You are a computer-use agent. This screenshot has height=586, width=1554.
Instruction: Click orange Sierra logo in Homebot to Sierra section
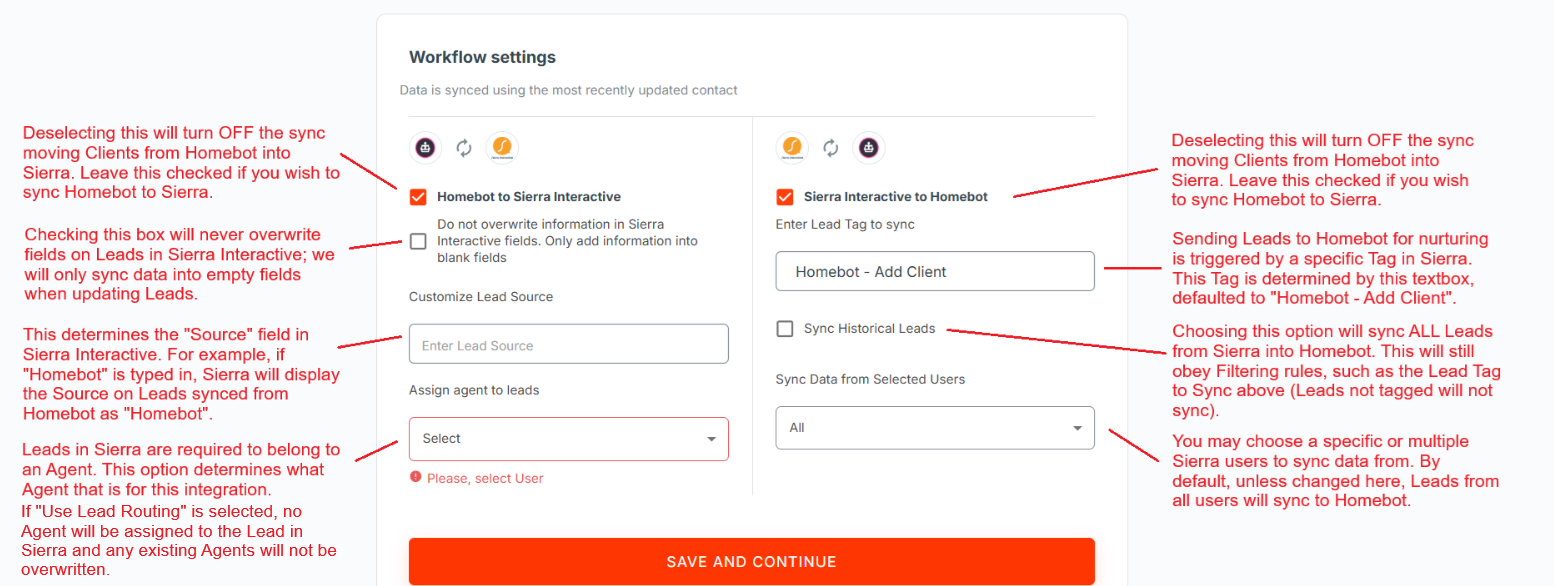pyautogui.click(x=501, y=148)
